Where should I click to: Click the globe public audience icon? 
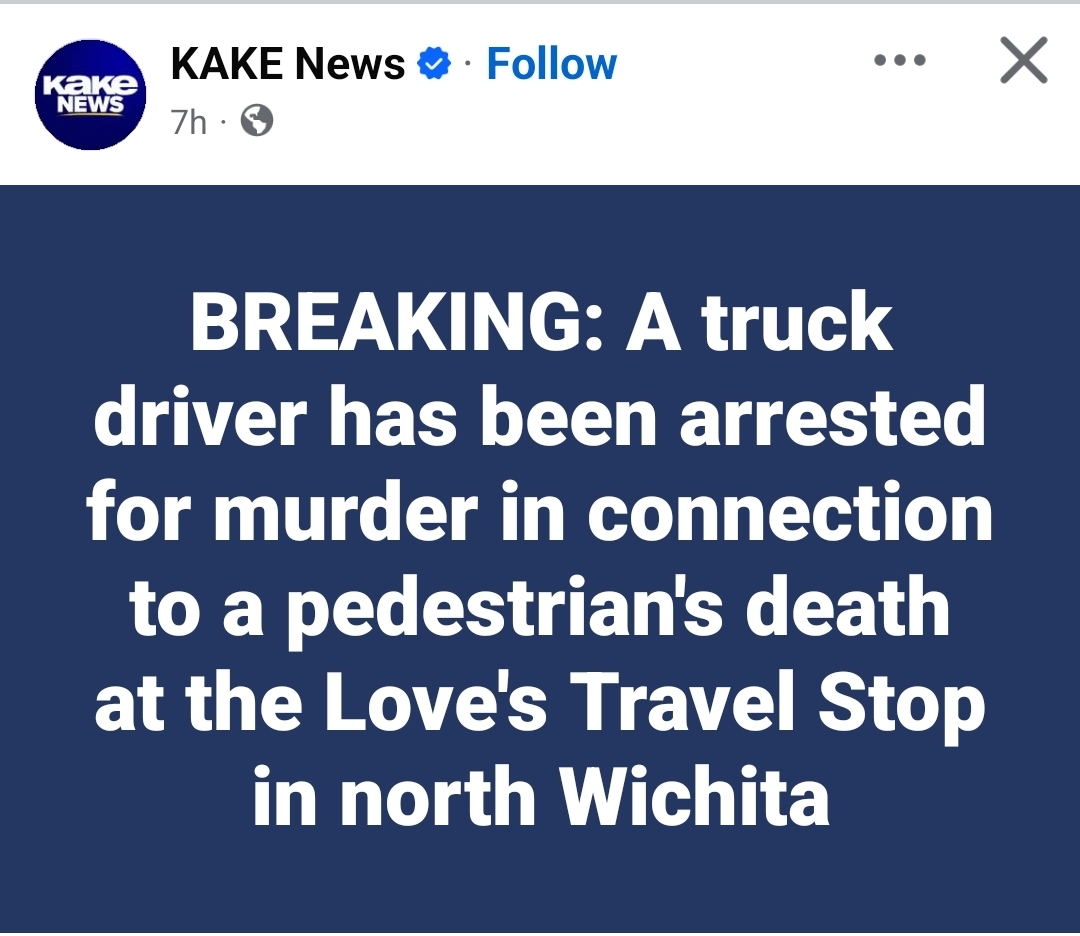[257, 121]
